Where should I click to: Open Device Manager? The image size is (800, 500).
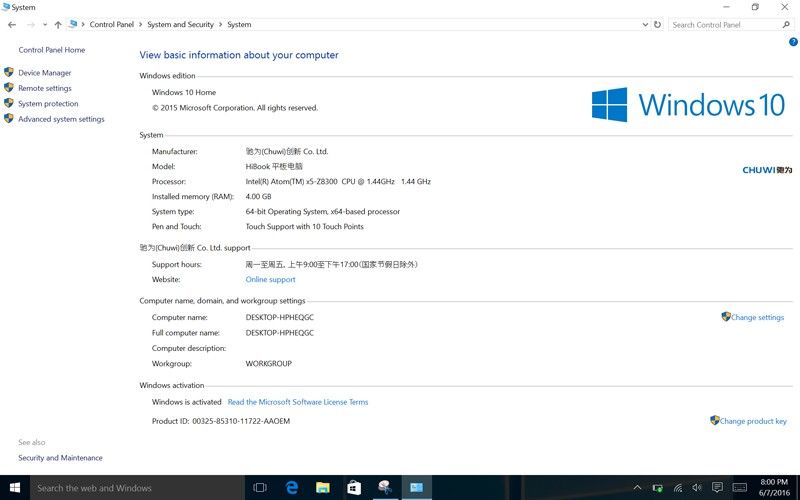[45, 72]
